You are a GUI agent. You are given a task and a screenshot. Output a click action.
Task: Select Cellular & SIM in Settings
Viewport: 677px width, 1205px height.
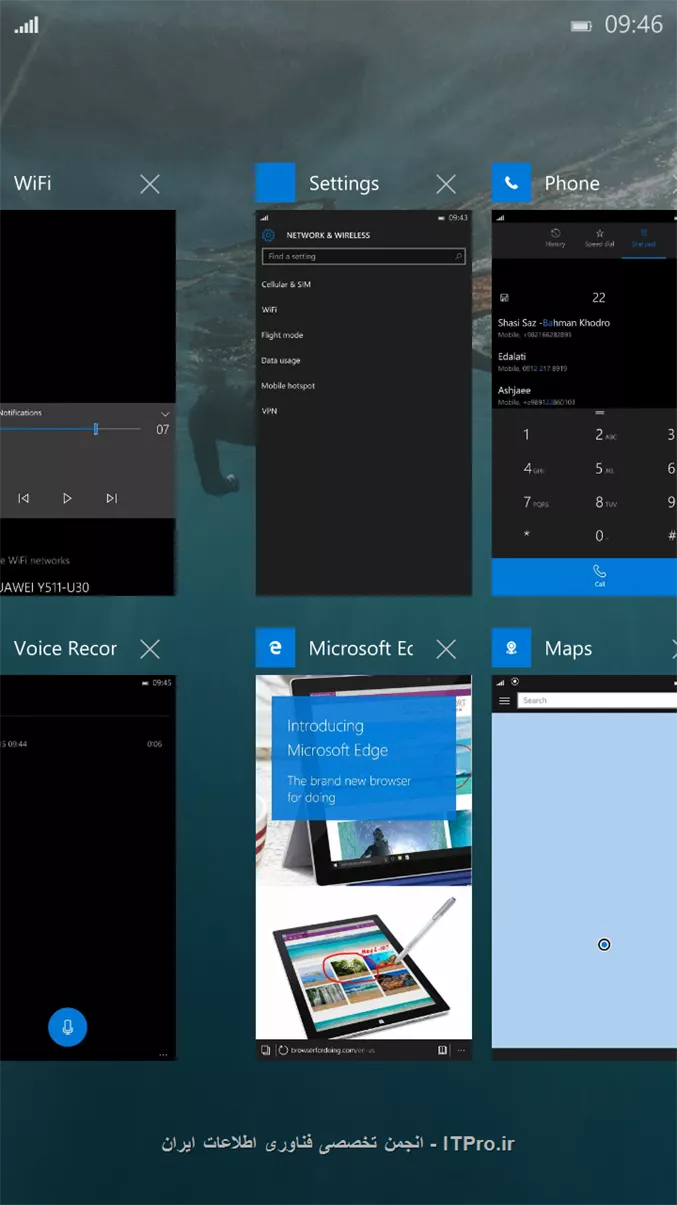point(286,285)
